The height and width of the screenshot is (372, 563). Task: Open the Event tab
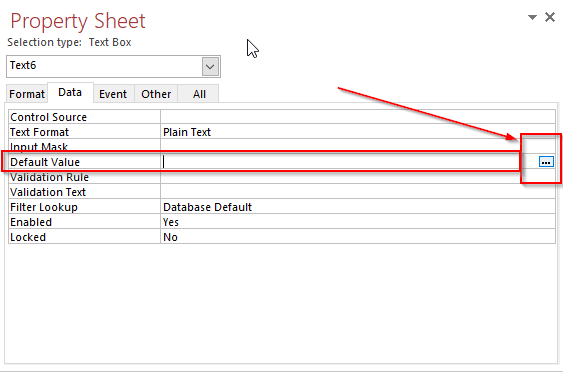click(x=113, y=94)
